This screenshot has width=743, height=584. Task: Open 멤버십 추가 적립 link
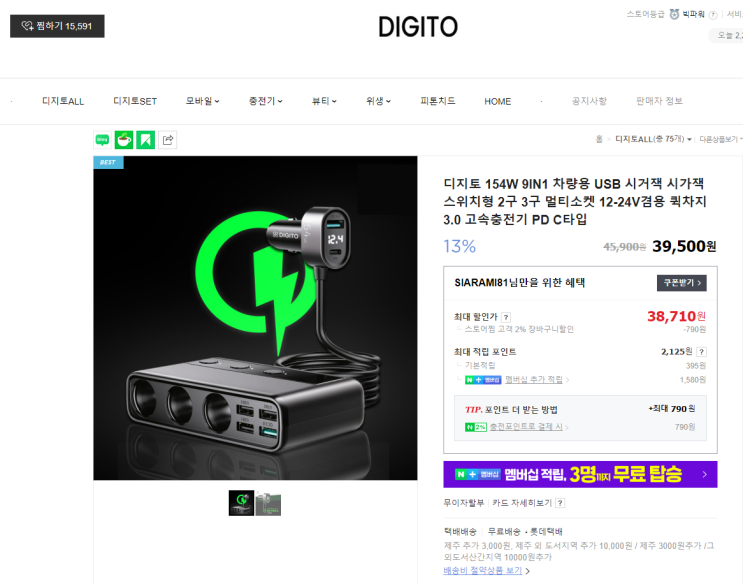[x=534, y=380]
